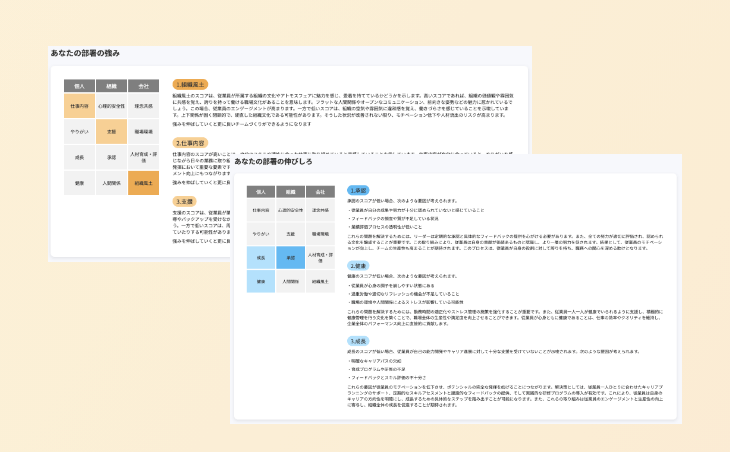Image resolution: width=730 pixels, height=452 pixels.
Task: Click the 組織 column header in the 強み grid
Action: coord(111,86)
